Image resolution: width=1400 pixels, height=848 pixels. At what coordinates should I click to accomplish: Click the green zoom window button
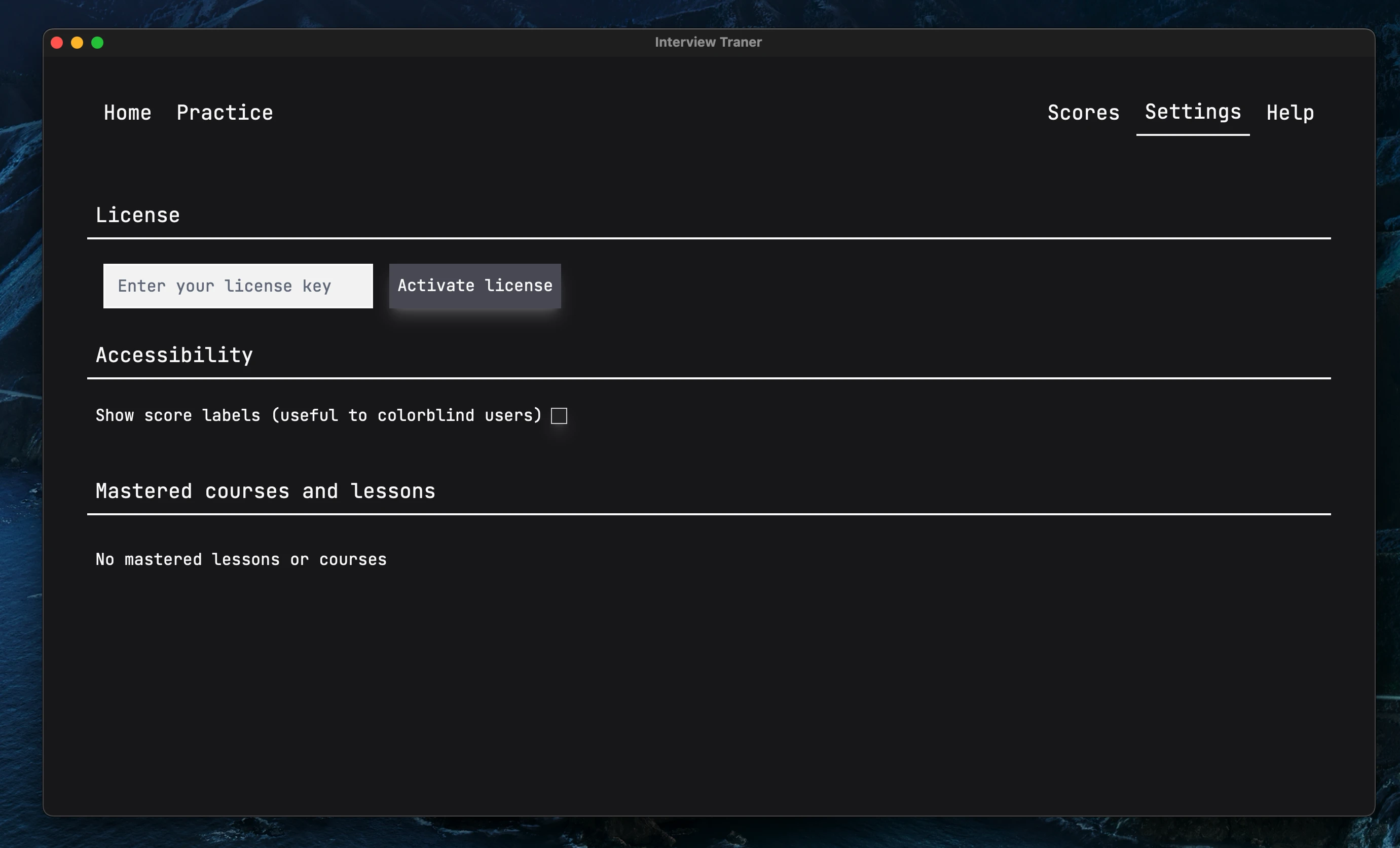pos(98,42)
